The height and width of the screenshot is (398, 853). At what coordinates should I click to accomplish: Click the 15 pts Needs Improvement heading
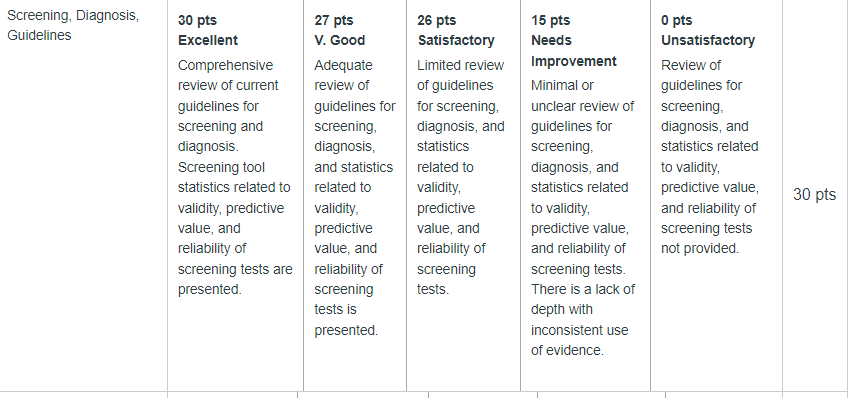pyautogui.click(x=574, y=41)
